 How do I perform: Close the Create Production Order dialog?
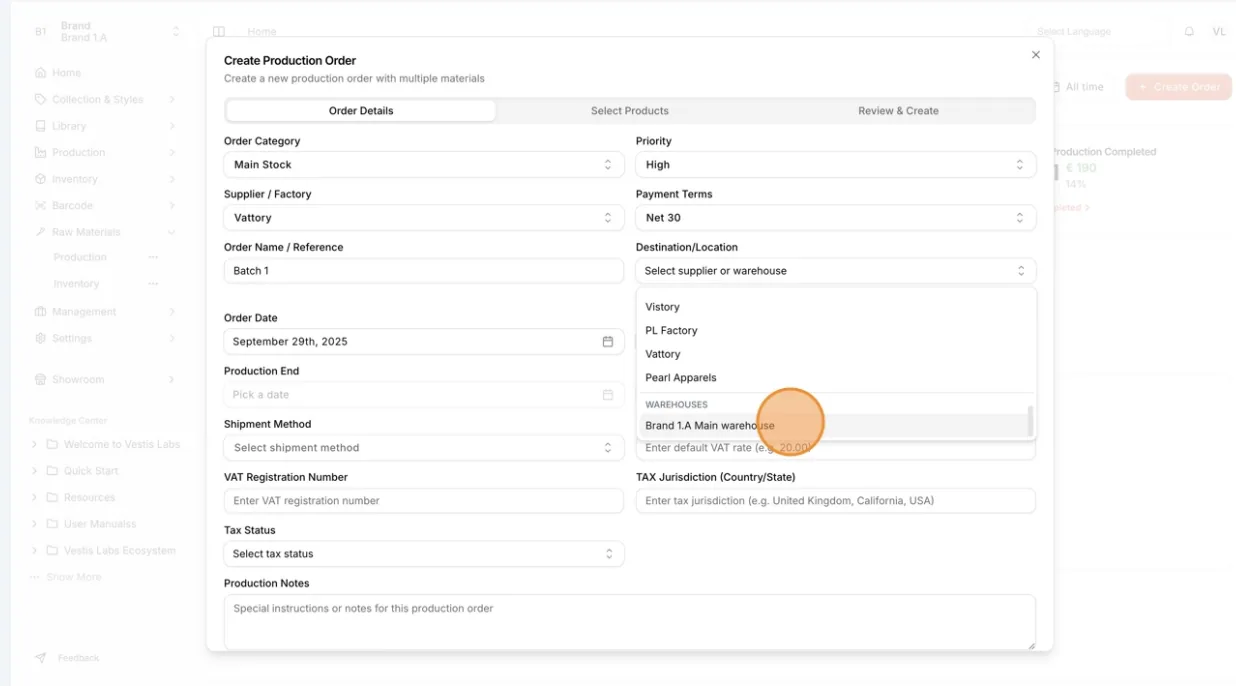click(1036, 55)
